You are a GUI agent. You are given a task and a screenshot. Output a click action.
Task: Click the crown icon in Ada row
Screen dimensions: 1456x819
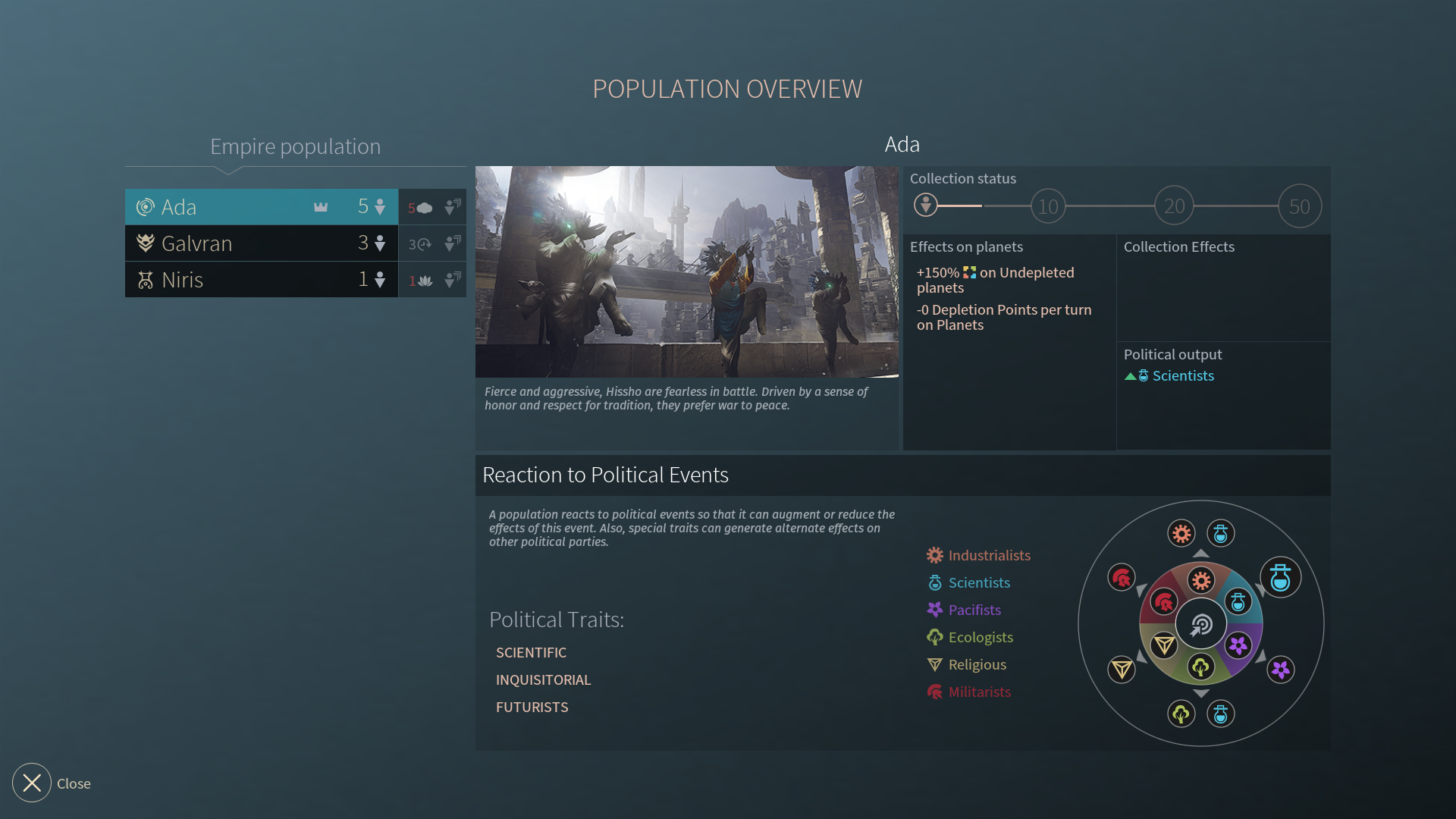321,207
